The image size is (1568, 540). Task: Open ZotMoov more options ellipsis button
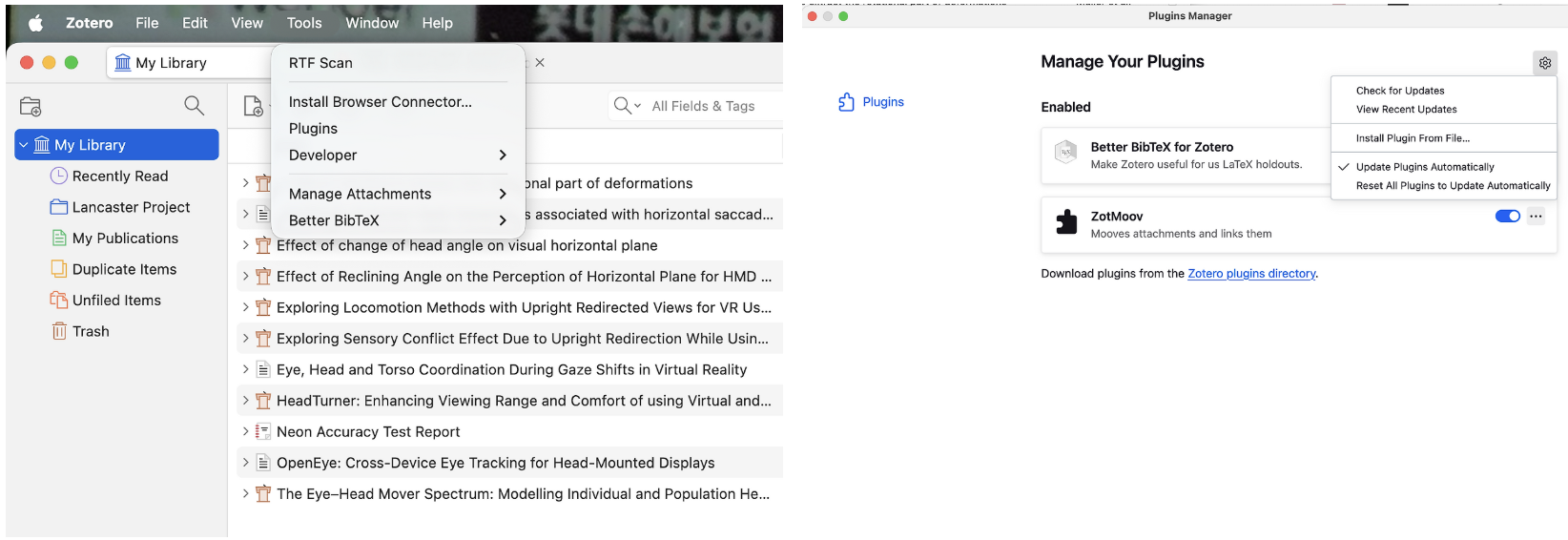click(x=1536, y=217)
